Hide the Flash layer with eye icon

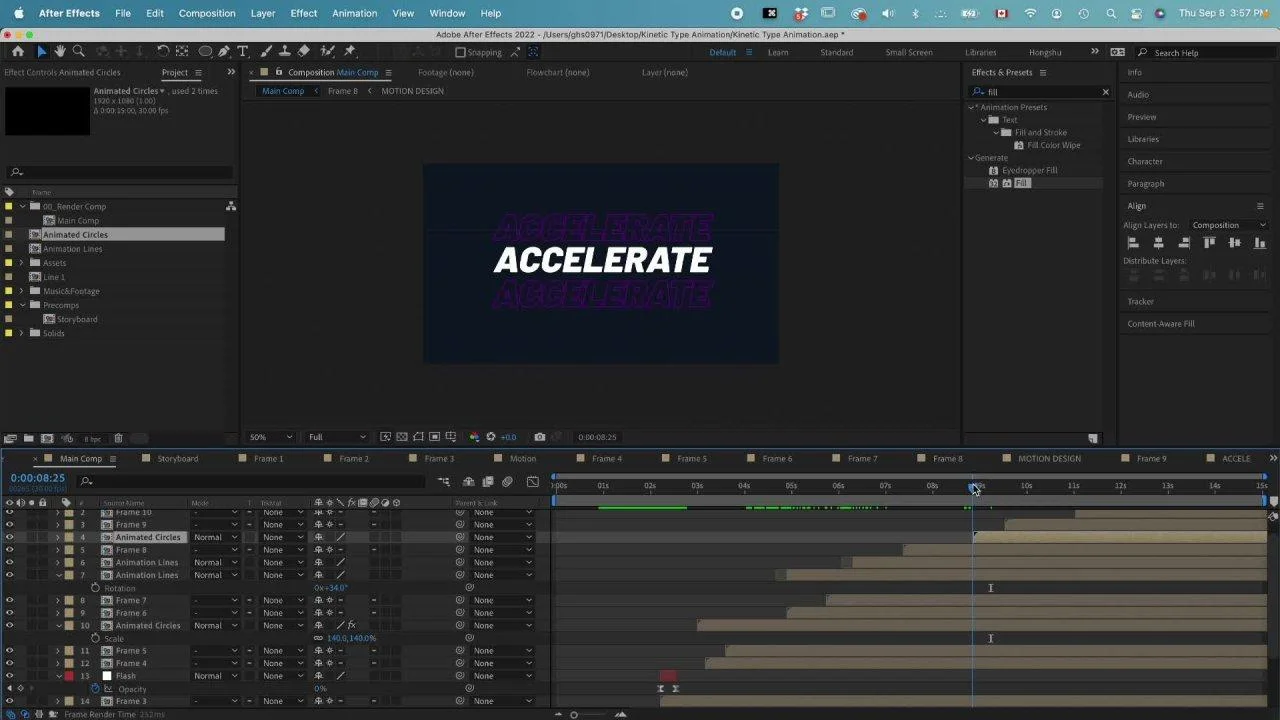point(10,676)
